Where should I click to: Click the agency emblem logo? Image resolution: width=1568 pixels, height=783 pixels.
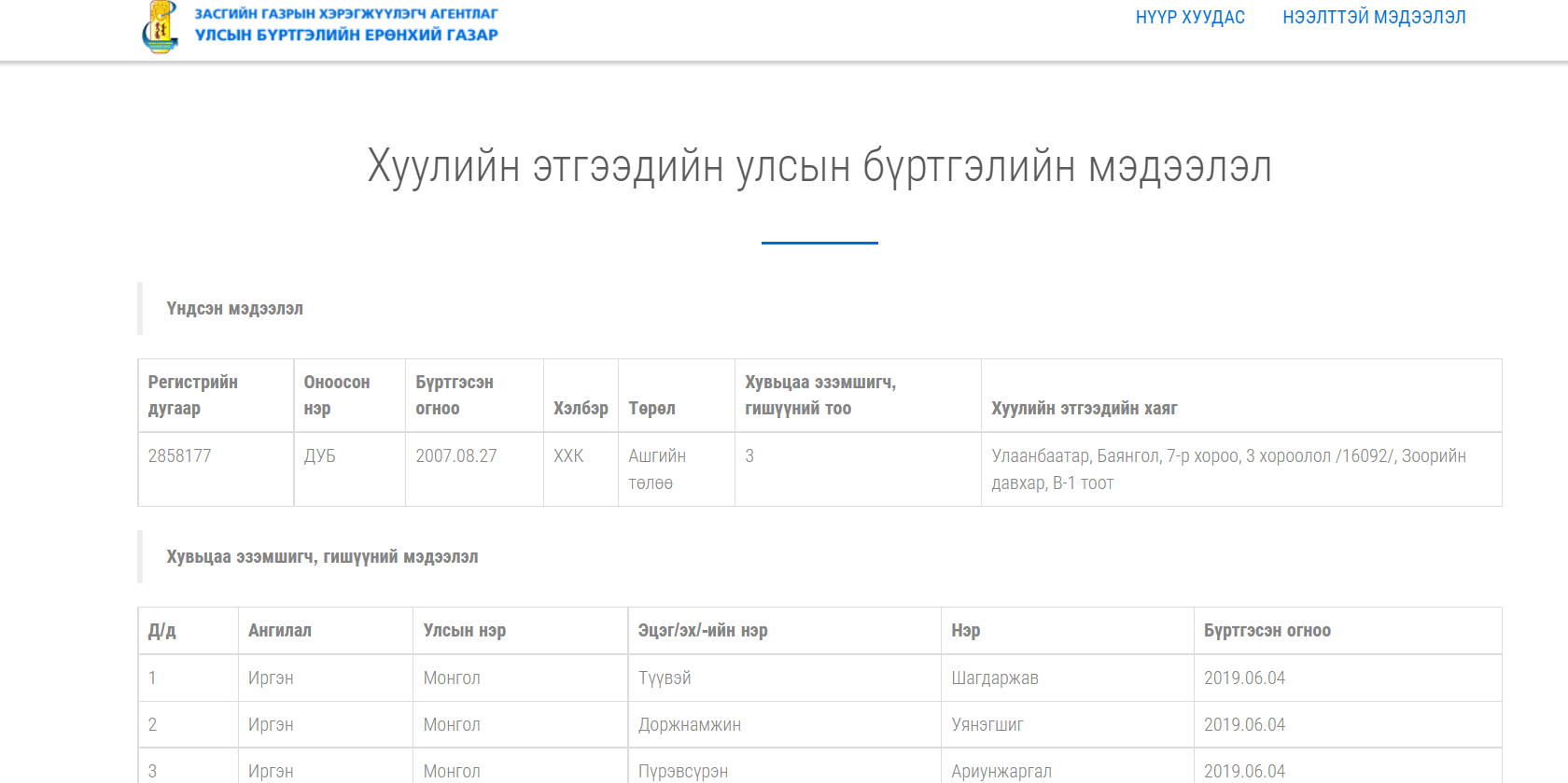[x=160, y=26]
